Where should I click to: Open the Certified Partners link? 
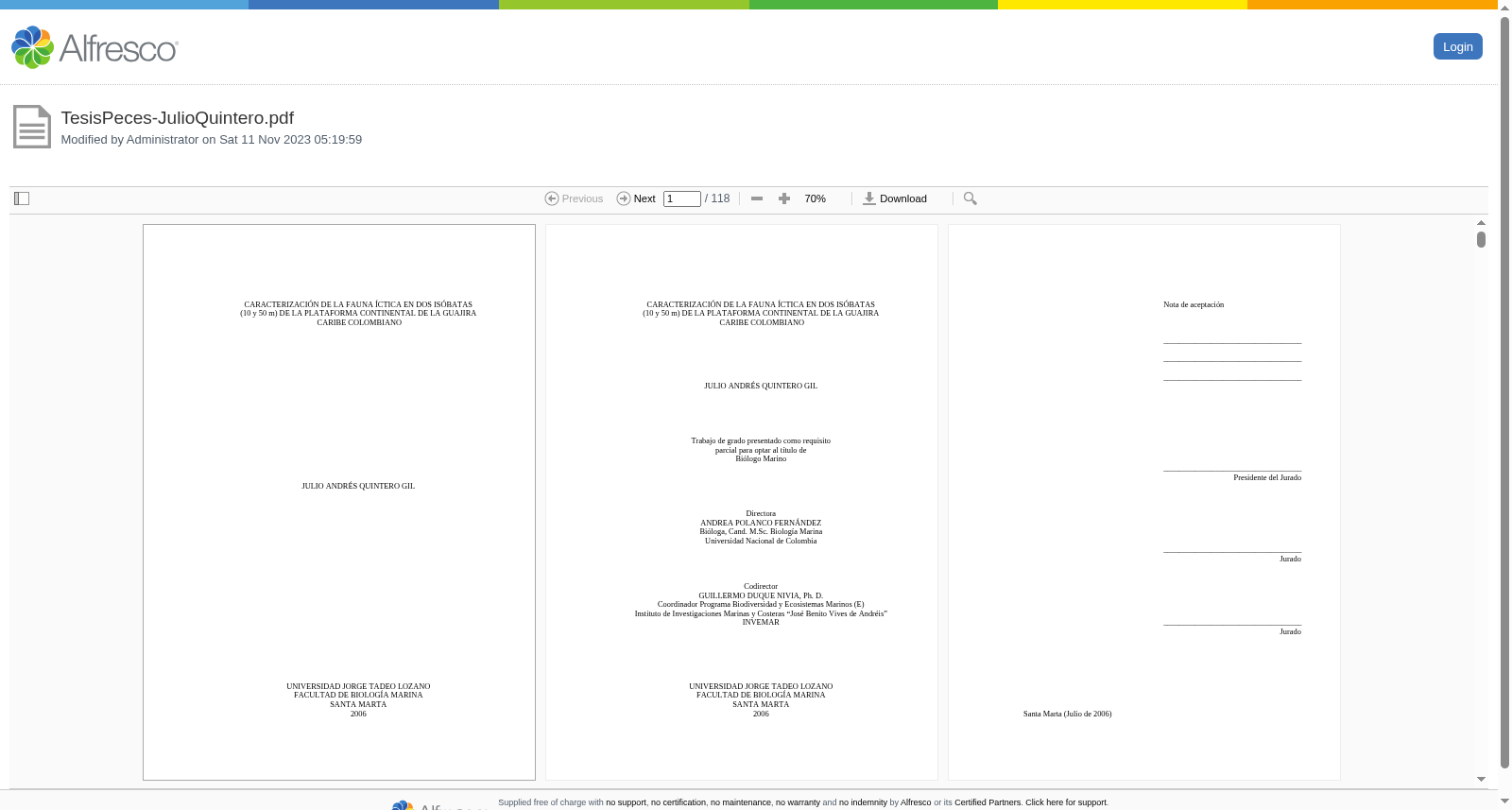click(988, 802)
